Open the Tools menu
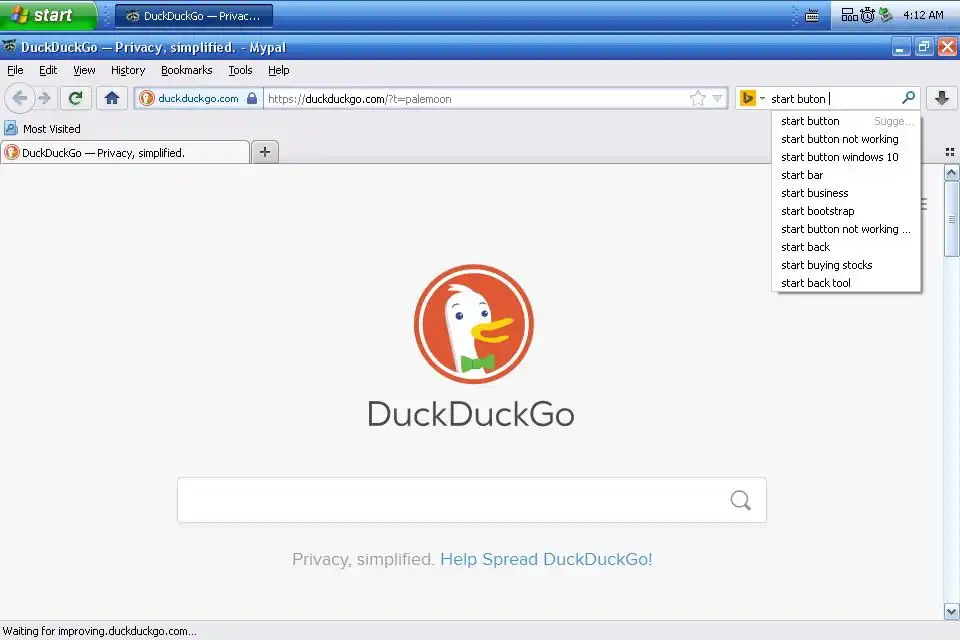The image size is (960, 640). tap(240, 70)
